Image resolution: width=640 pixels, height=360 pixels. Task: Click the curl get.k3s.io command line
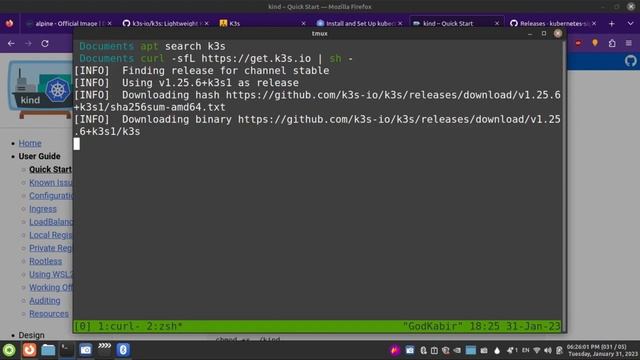(x=216, y=58)
